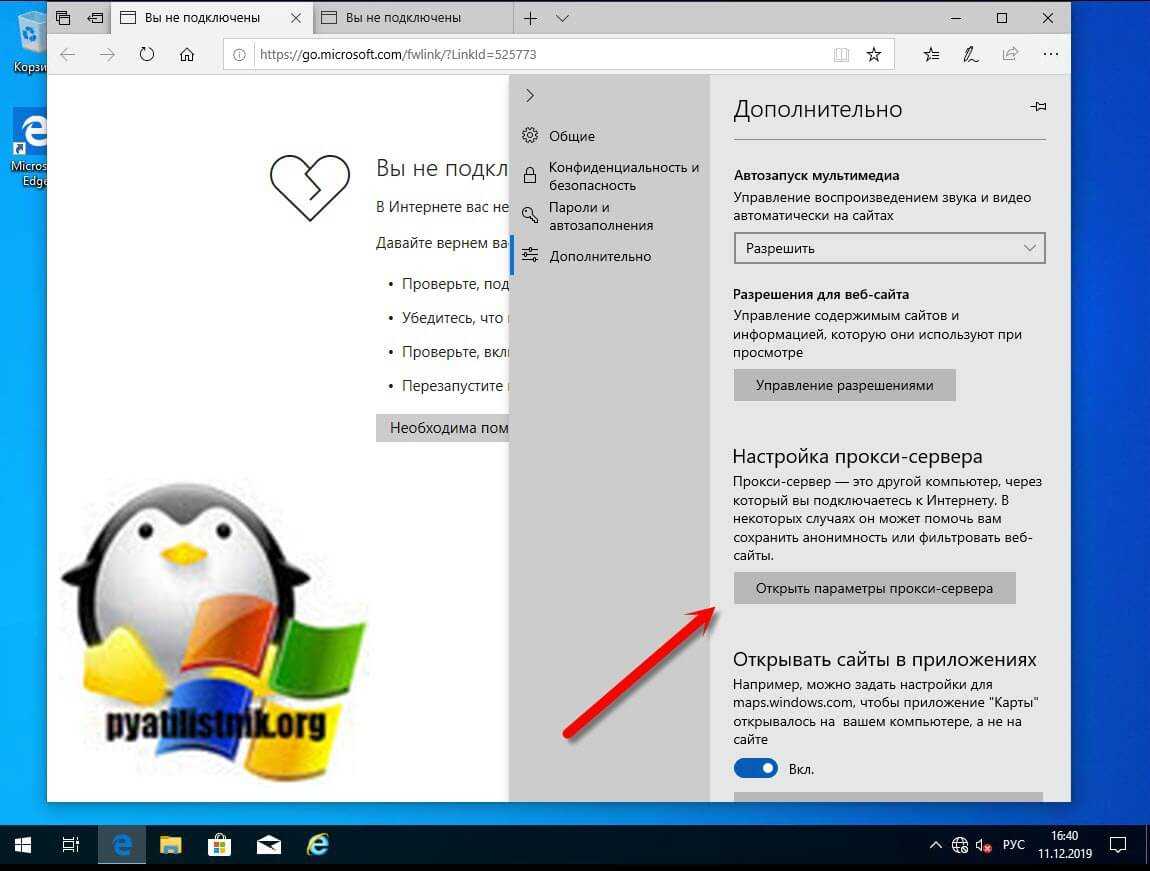Turn off Открывать сайты в приложениях toggle
This screenshot has height=871, width=1150.
click(756, 768)
